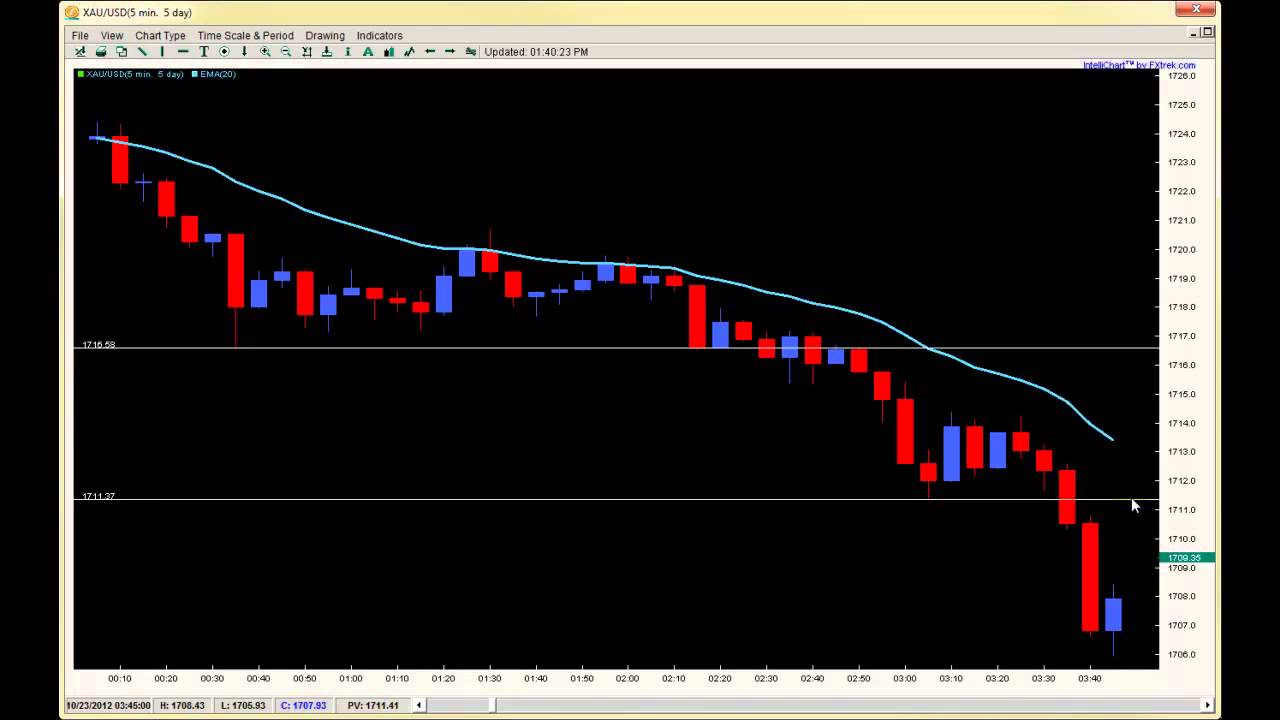Click the date 10/23/2012 03:45:00 status field

pos(108,705)
